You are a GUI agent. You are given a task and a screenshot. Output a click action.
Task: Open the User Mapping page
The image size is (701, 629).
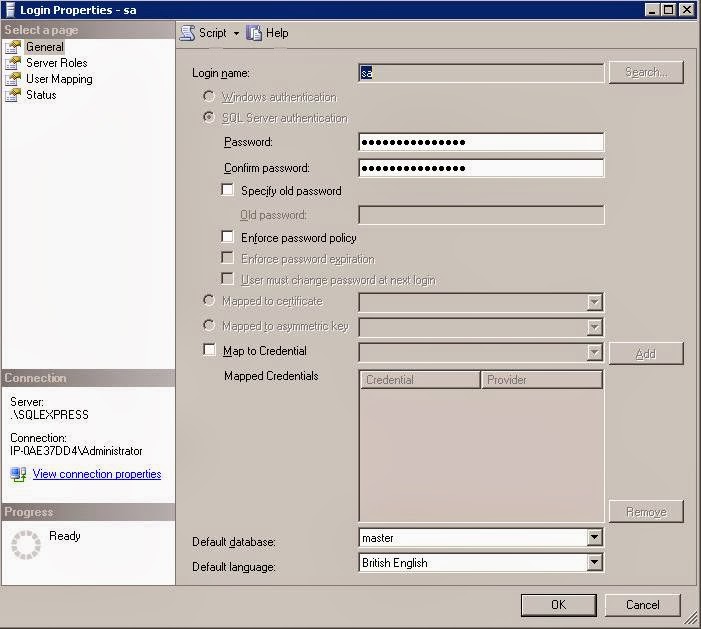59,79
